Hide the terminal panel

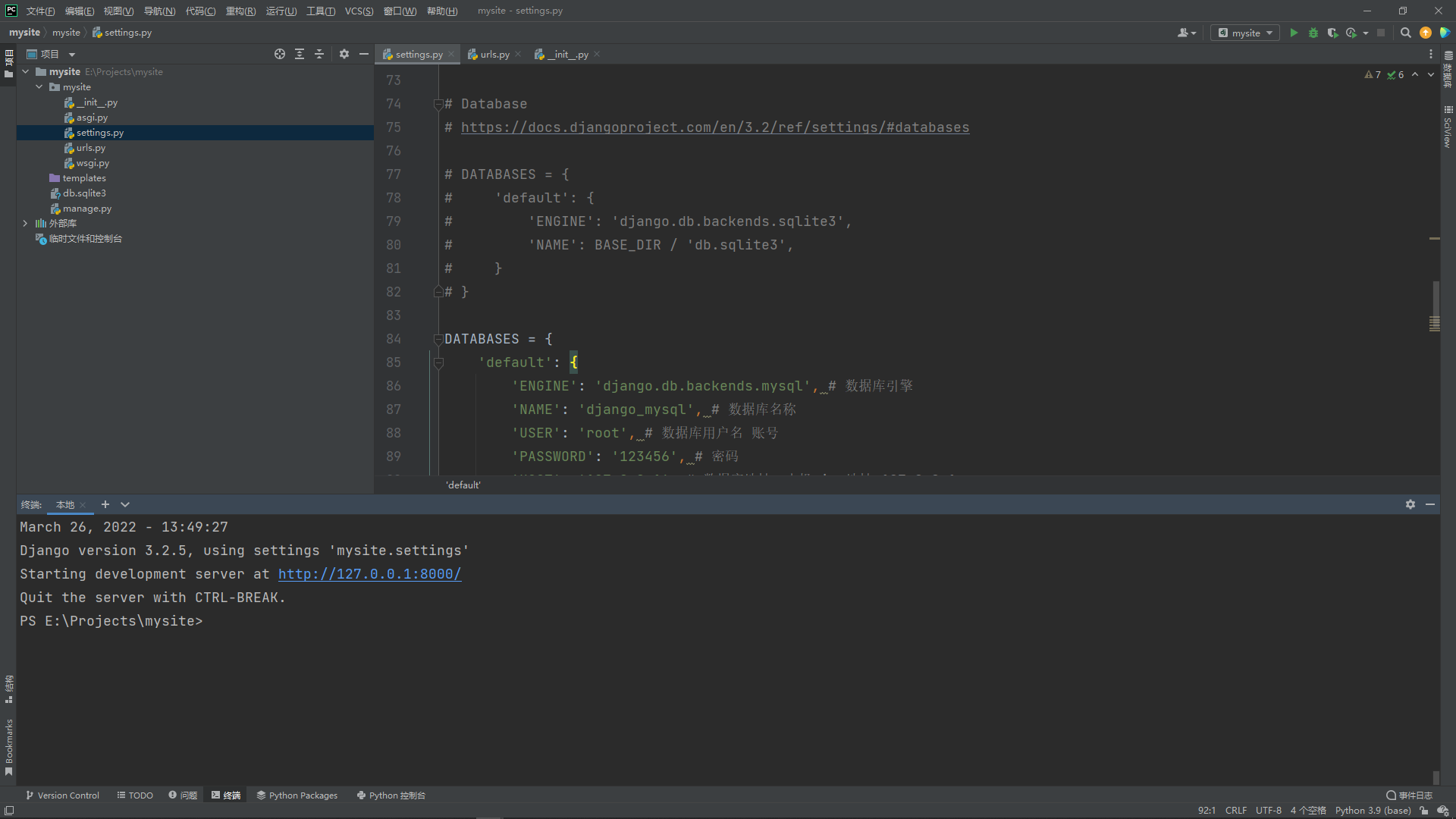point(1430,504)
